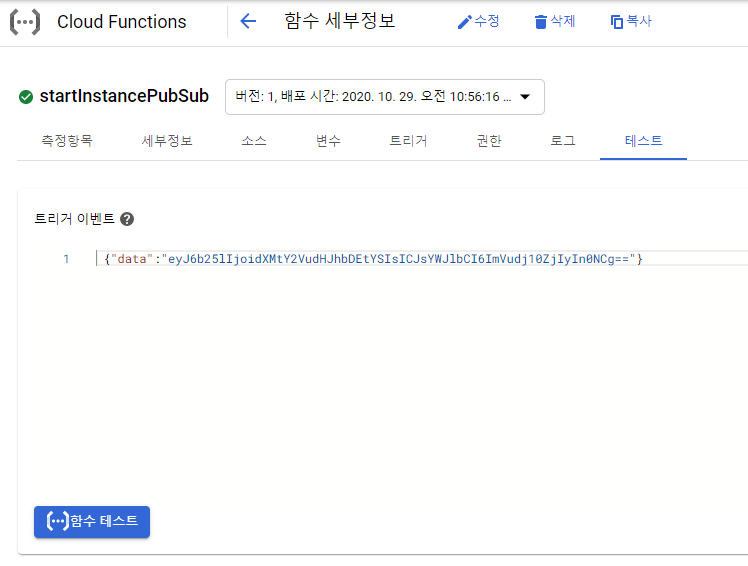Click the green status check icon

pos(26,97)
